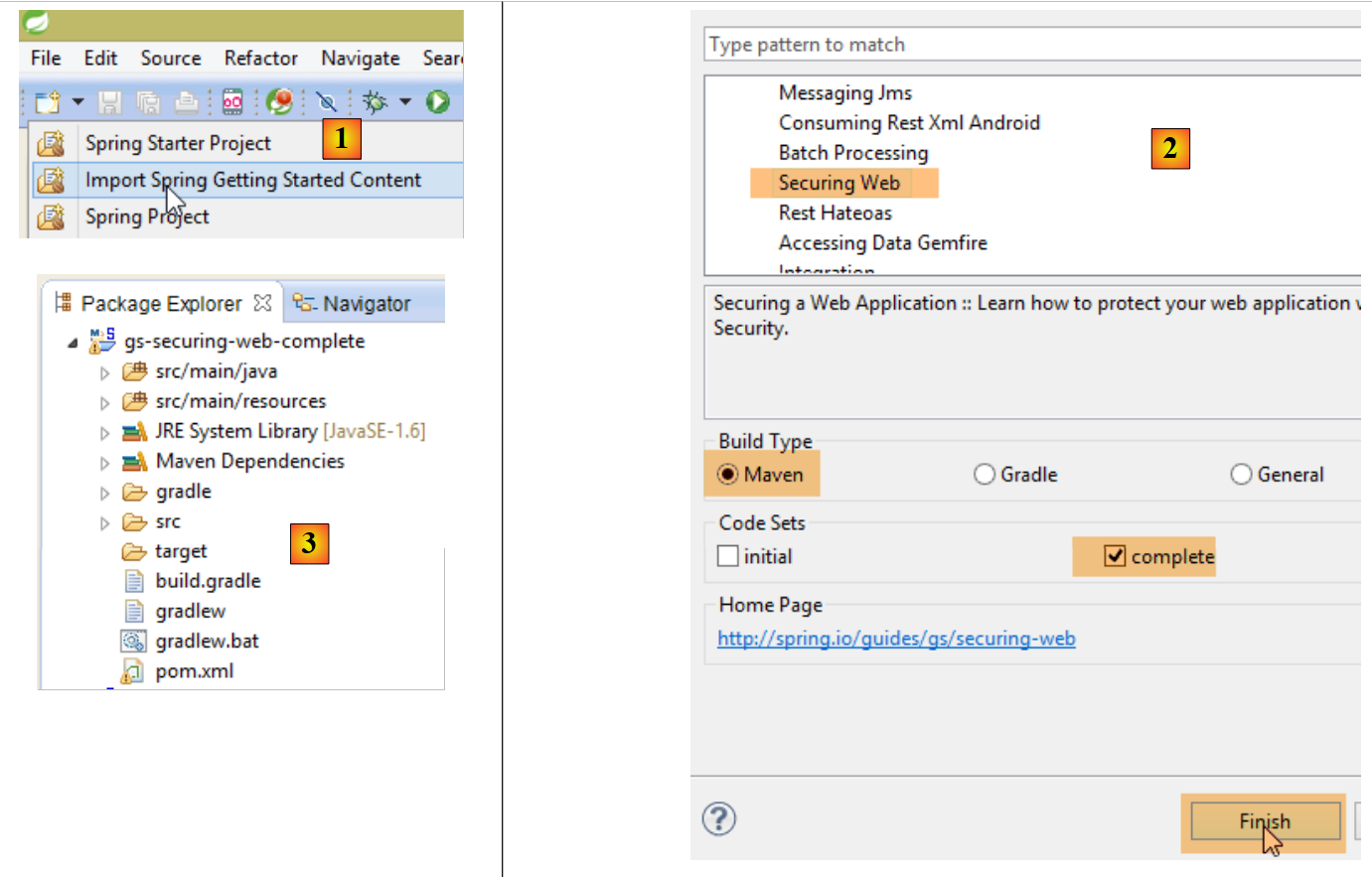Expand the Maven Dependencies node

tap(104, 463)
